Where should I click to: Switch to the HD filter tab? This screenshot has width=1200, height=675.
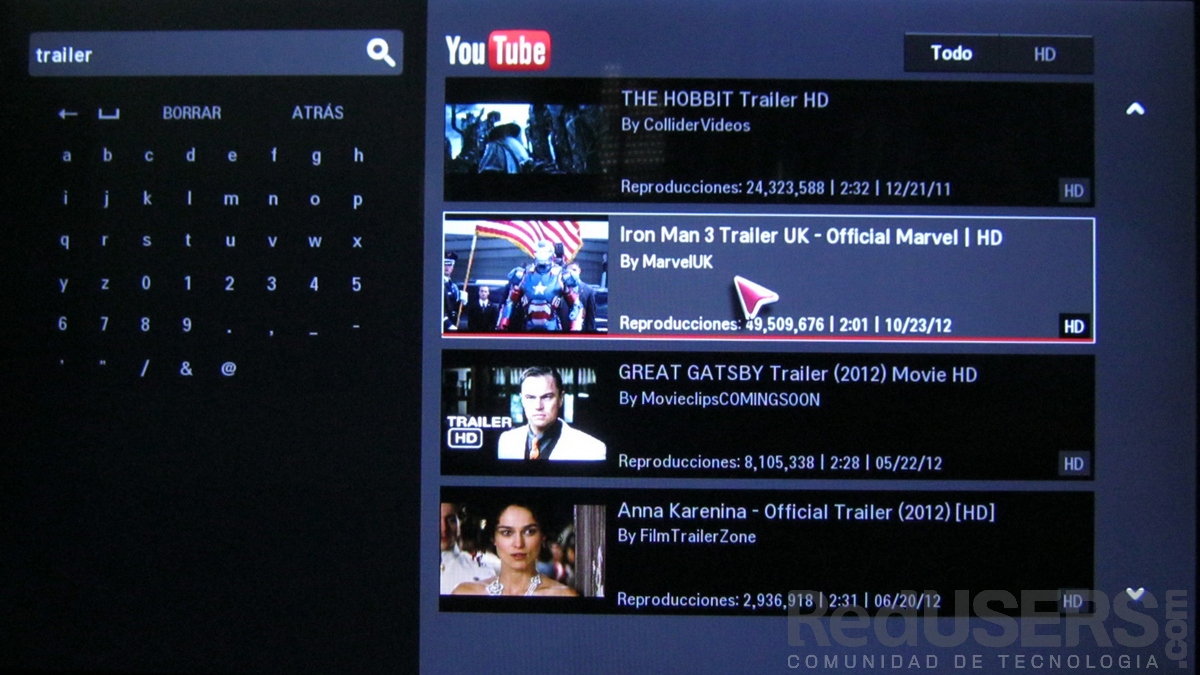(1045, 54)
